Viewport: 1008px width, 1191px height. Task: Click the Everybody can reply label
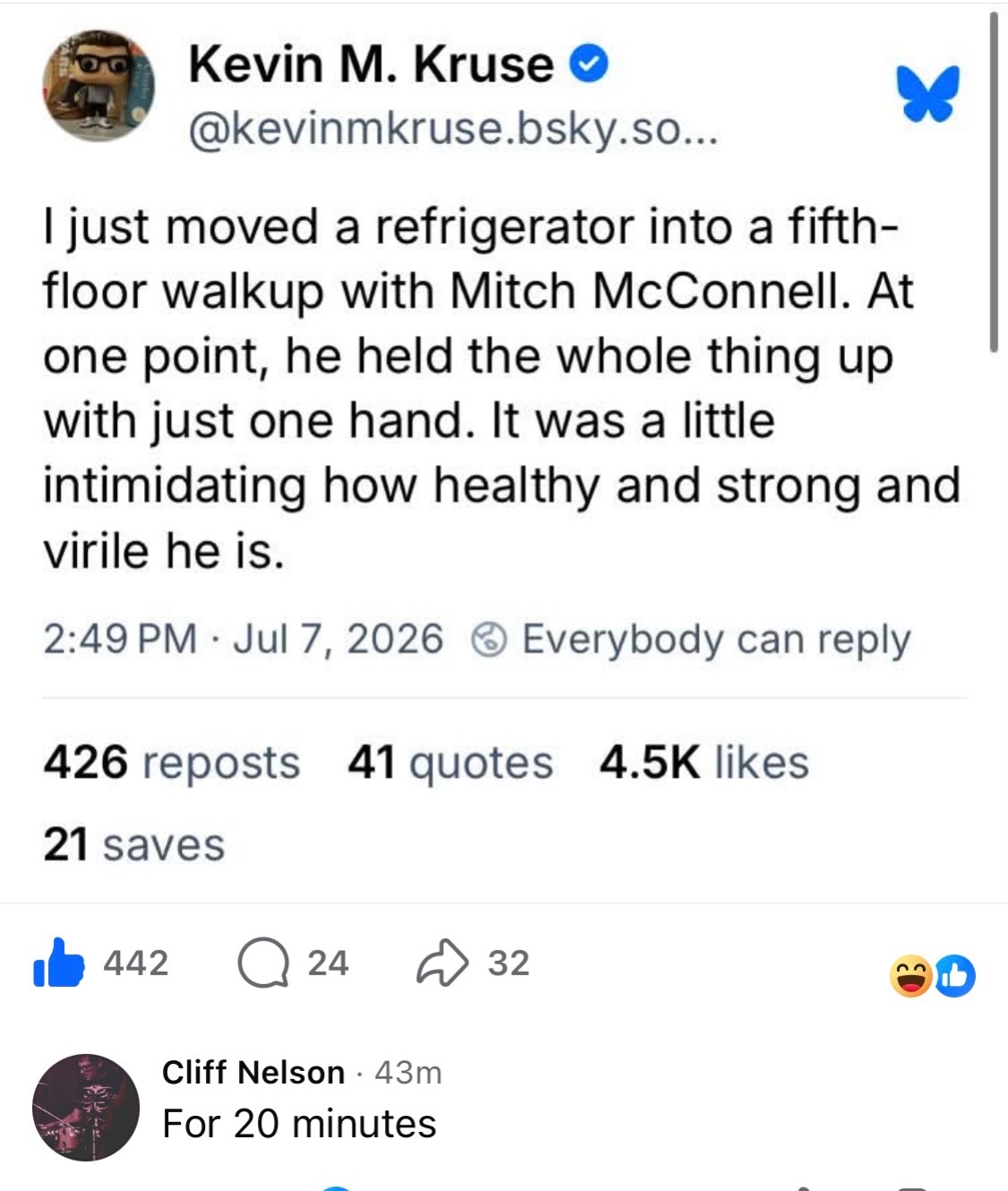716,640
